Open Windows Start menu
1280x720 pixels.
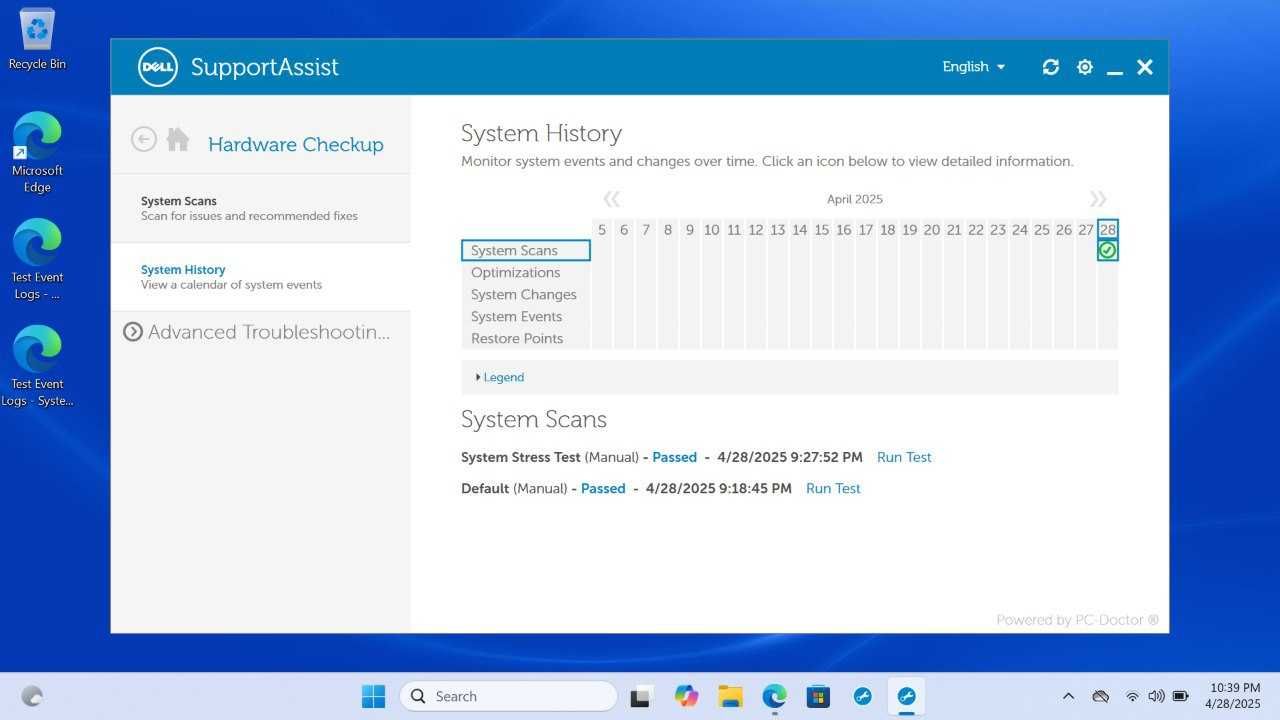coord(373,696)
